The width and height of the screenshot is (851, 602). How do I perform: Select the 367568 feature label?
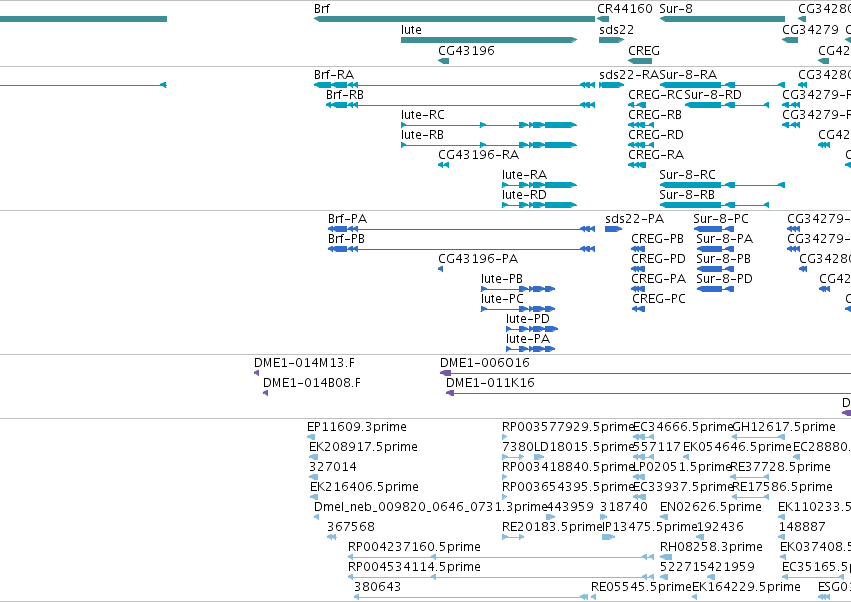tap(351, 527)
